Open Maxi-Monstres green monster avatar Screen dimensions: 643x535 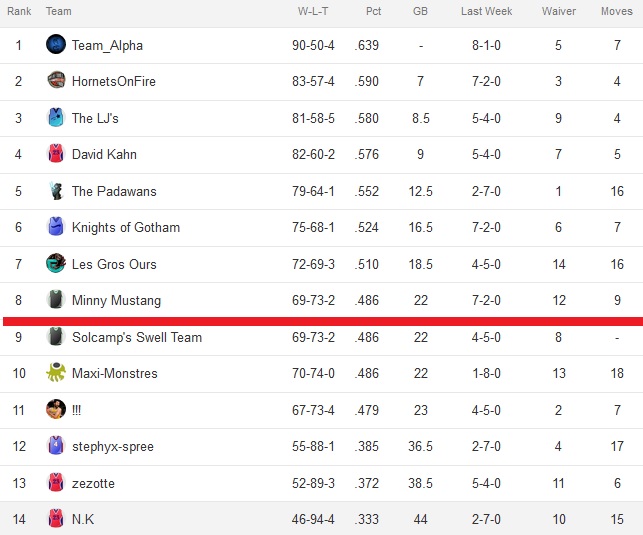tap(56, 372)
